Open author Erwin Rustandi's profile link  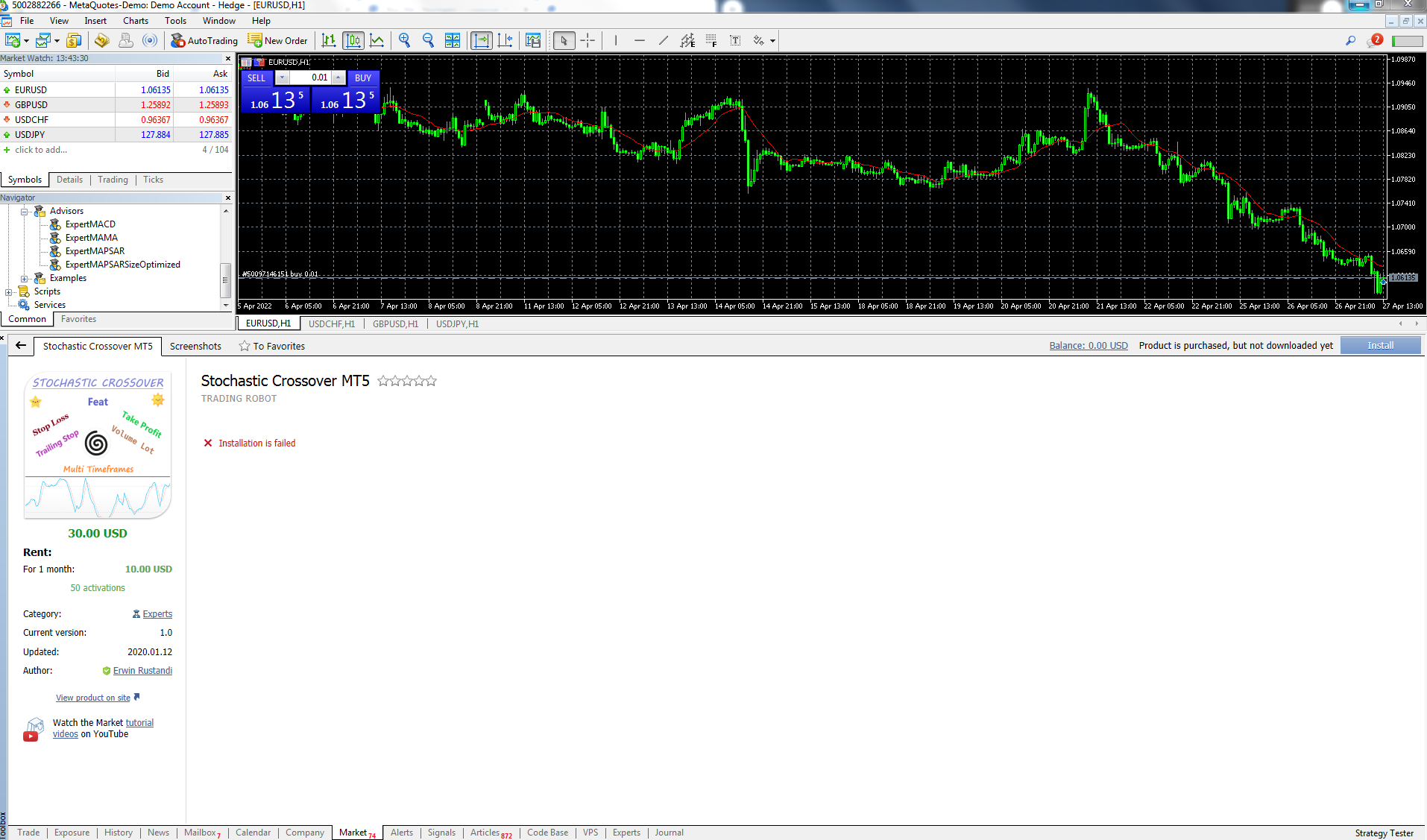(x=142, y=671)
